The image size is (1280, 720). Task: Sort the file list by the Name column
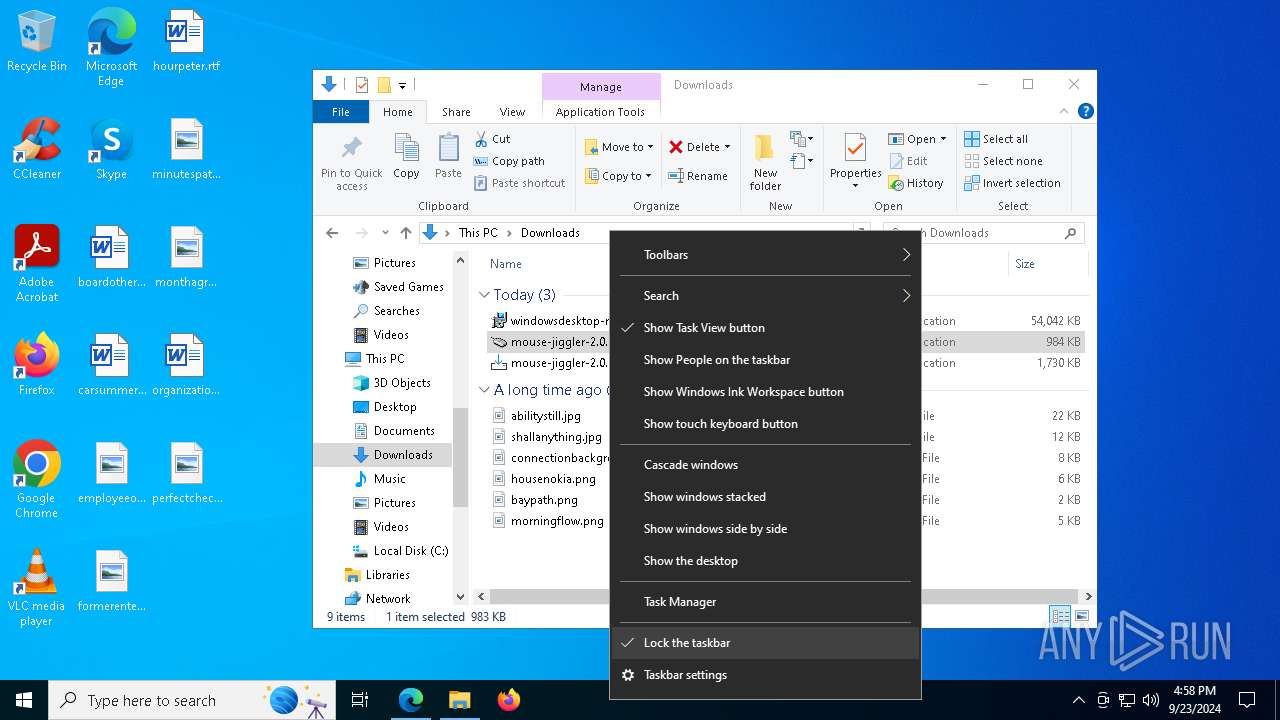click(x=506, y=264)
